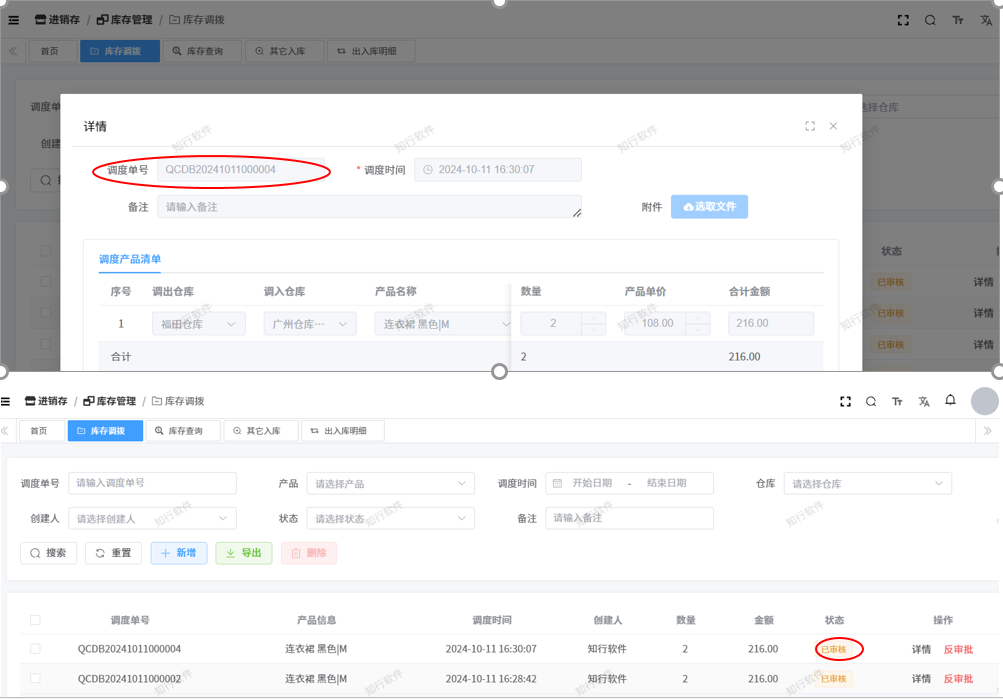Check the box for order QCDB20241011000002
This screenshot has width=1003, height=699.
pos(35,679)
